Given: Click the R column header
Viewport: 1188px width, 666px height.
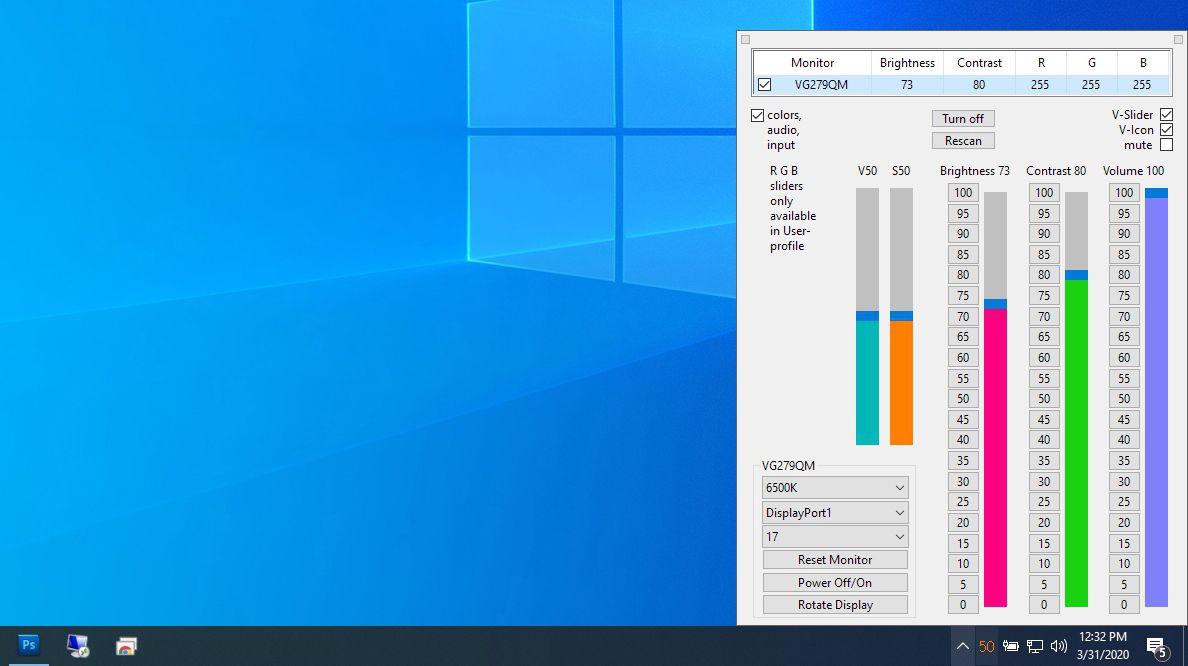Looking at the screenshot, I should click(1040, 63).
